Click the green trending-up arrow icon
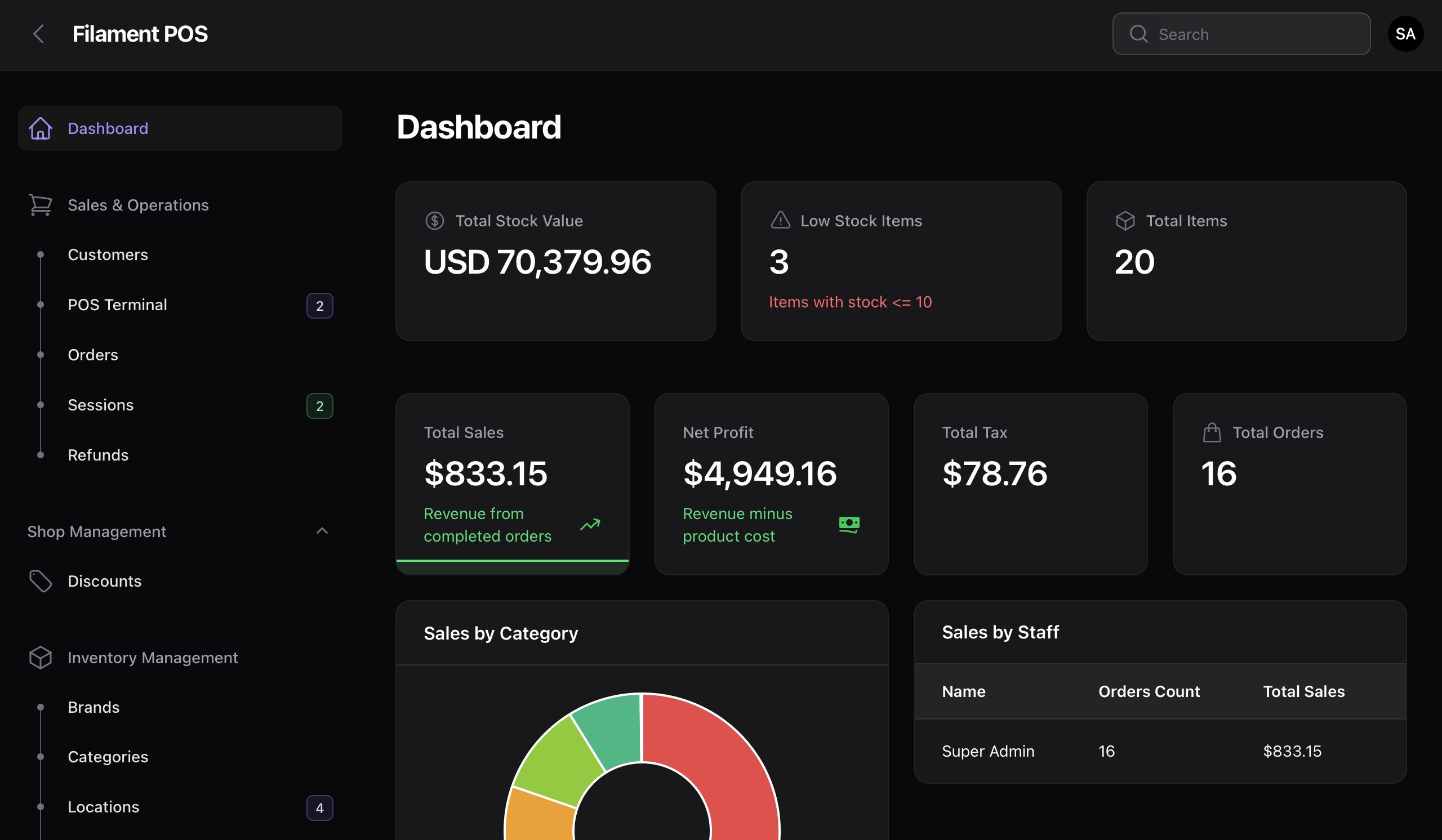 [590, 524]
